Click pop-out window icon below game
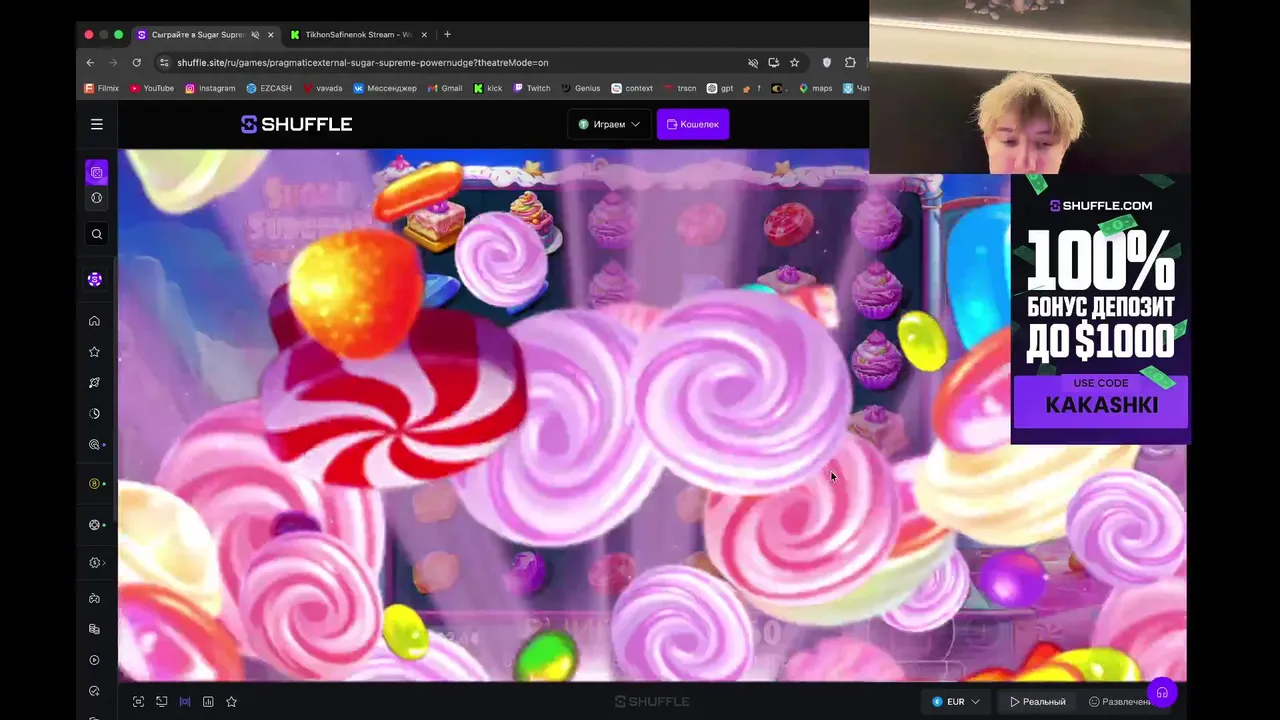 [x=161, y=702]
